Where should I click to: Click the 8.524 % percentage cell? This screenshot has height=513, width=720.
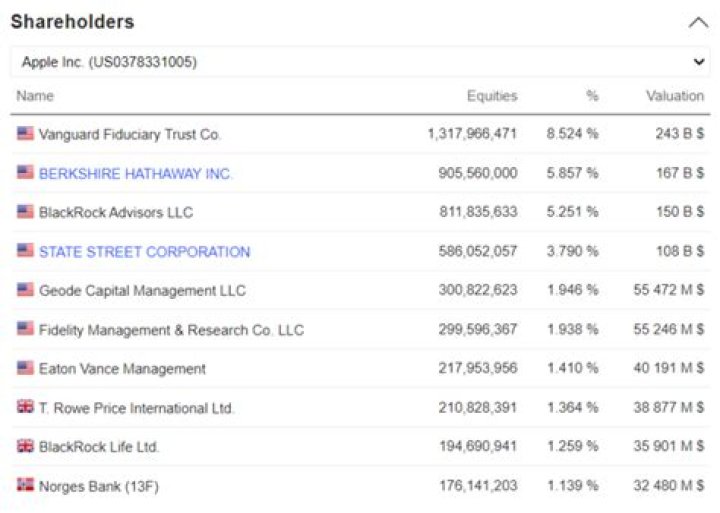(573, 134)
